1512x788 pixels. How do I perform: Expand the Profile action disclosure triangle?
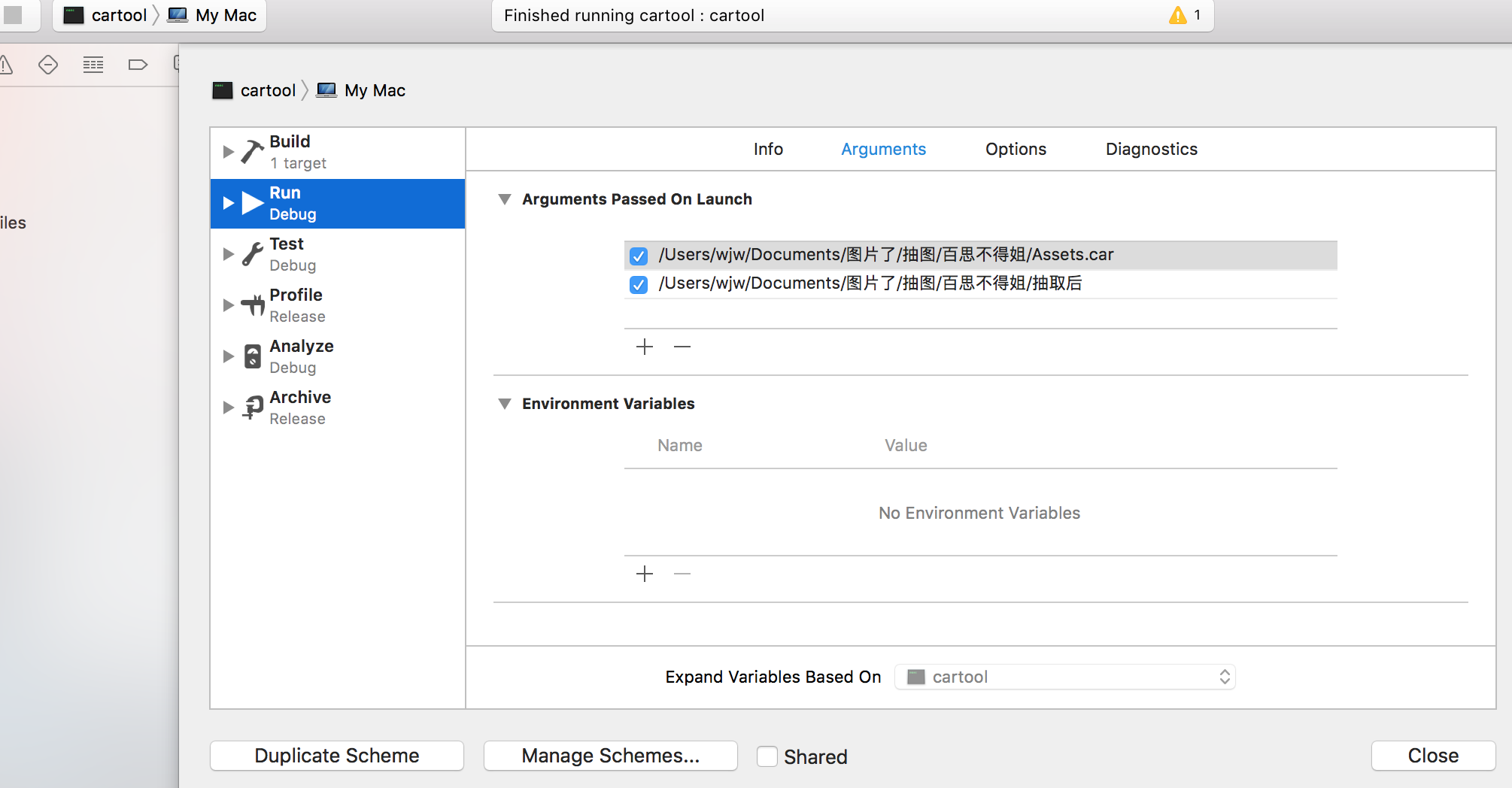tap(229, 305)
